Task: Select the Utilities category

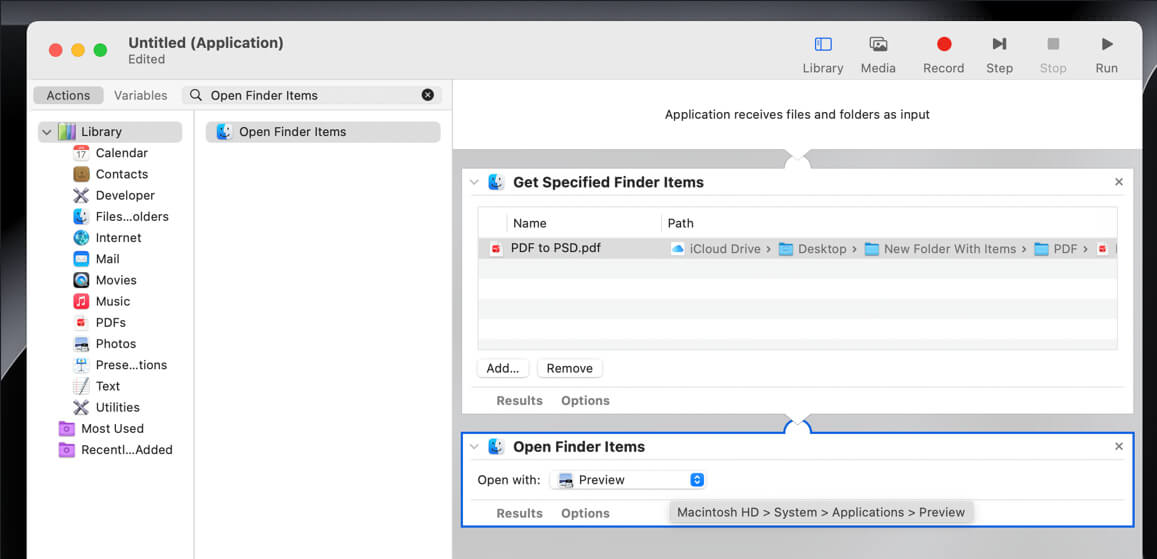Action: tap(106, 407)
